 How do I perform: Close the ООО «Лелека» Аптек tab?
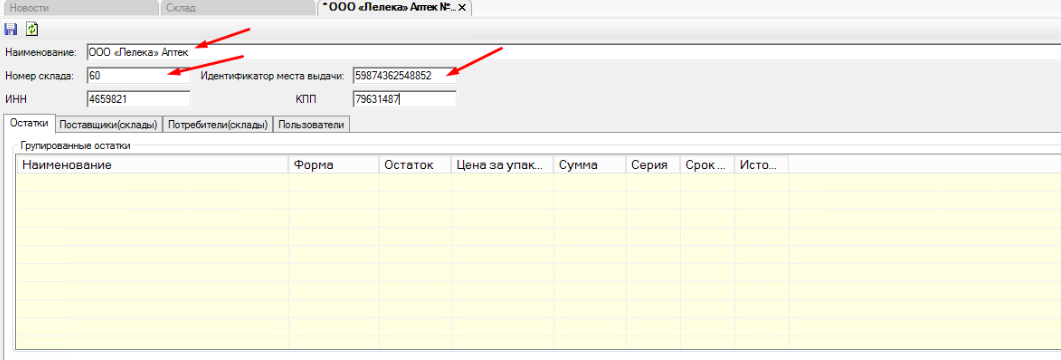point(462,7)
